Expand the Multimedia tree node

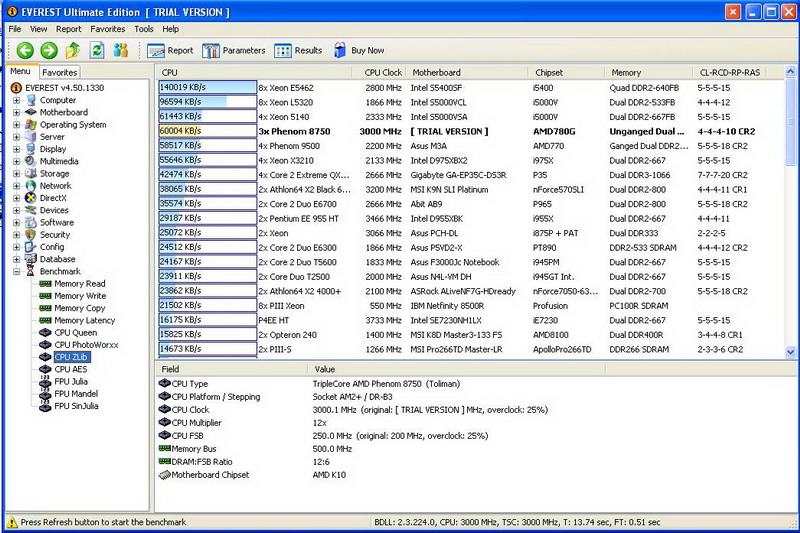[x=16, y=162]
